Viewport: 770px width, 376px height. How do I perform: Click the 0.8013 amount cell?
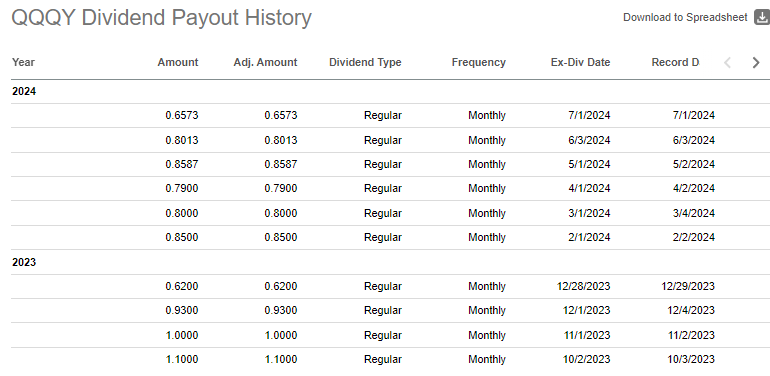[x=182, y=140]
